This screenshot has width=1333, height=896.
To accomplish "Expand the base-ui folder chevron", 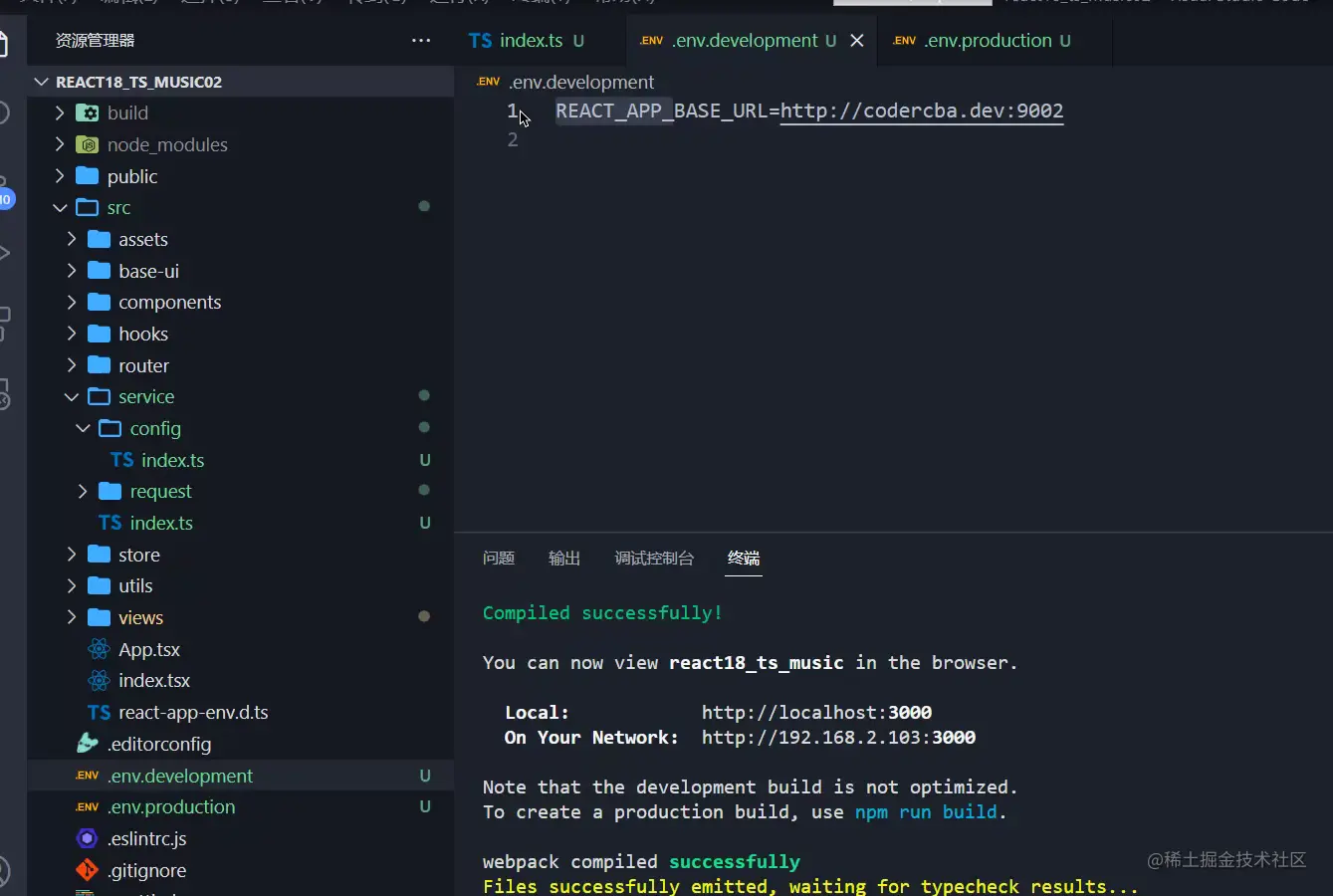I will (x=72, y=271).
